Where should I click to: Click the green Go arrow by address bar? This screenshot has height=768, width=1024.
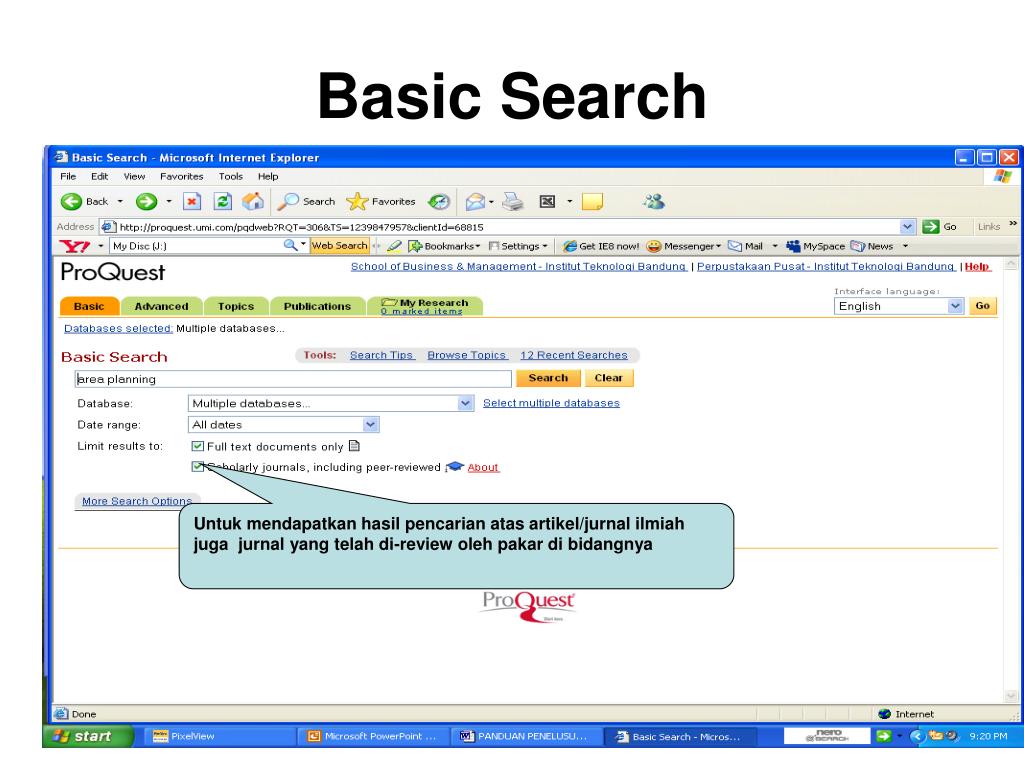point(931,227)
